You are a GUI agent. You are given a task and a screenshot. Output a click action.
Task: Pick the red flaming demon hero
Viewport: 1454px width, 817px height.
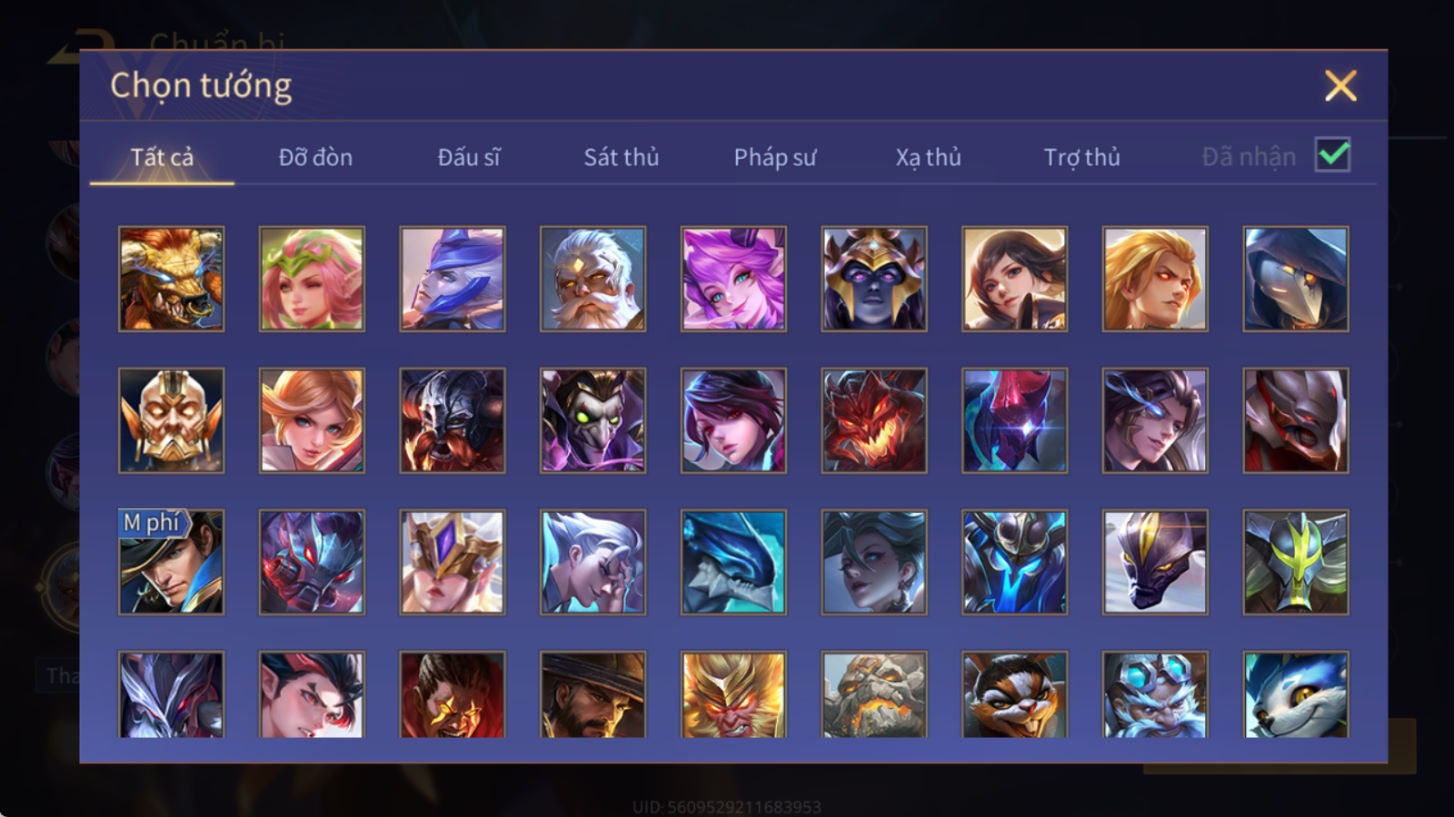874,420
